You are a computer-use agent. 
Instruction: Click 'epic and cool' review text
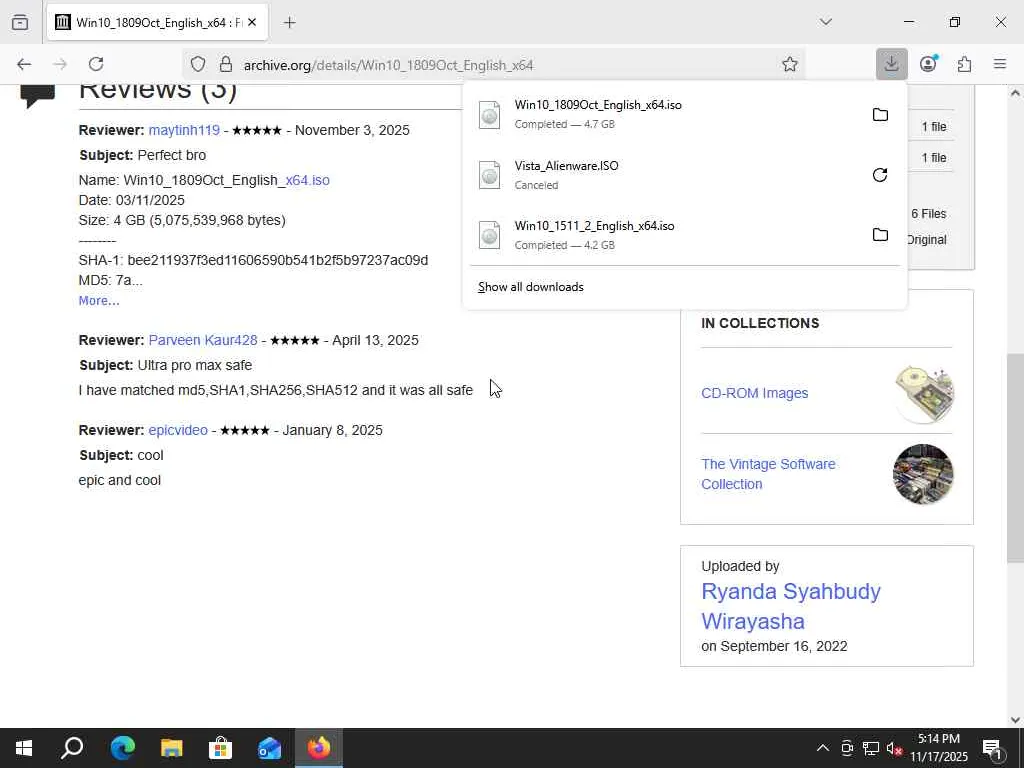click(x=120, y=480)
